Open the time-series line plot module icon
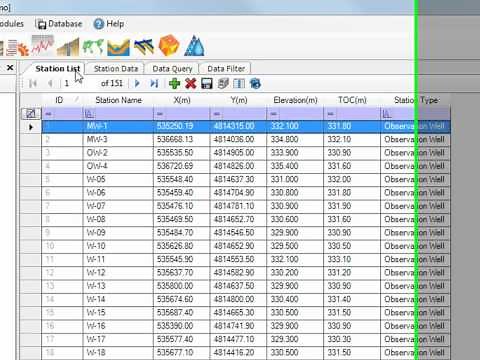The height and width of the screenshot is (360, 480). coord(43,45)
